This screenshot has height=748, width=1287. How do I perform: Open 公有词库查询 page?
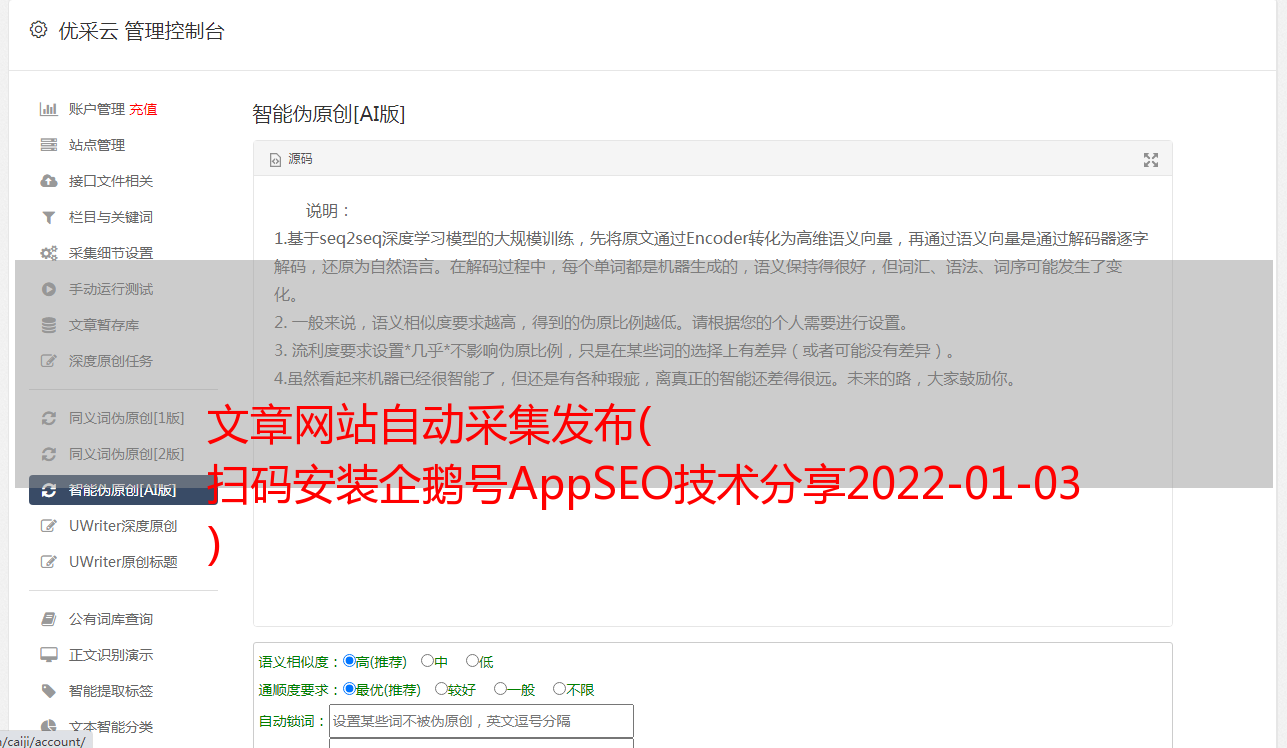111,619
